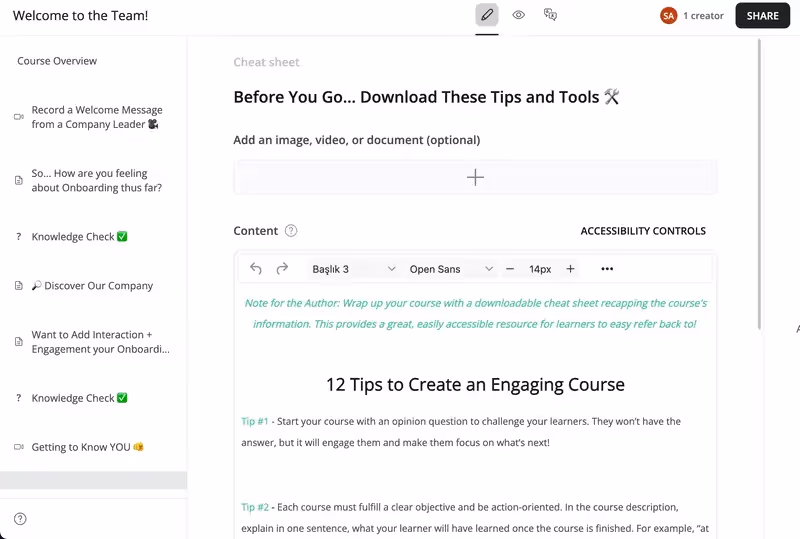Open the help icon at sidebar bottom

(x=20, y=519)
